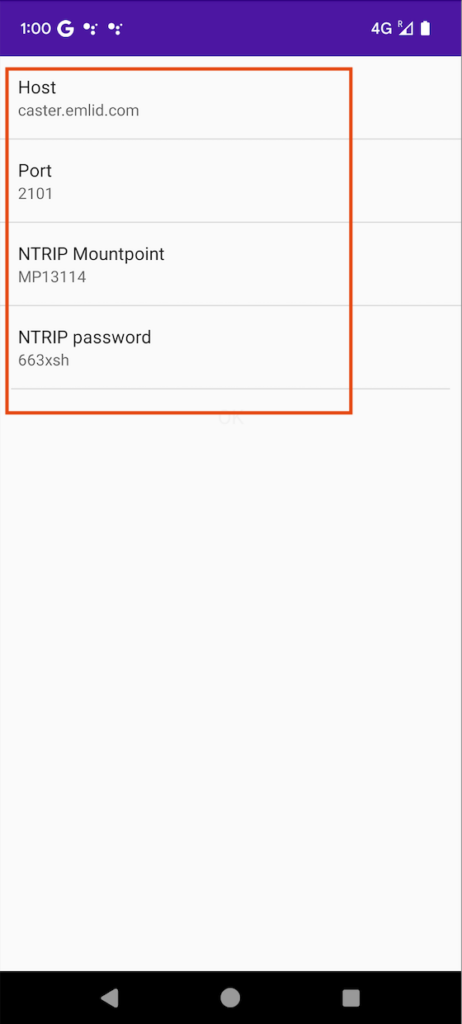Screen dimensions: 462x1024
Task: Edit the caster.emlid.com host value
Action: pos(78,110)
